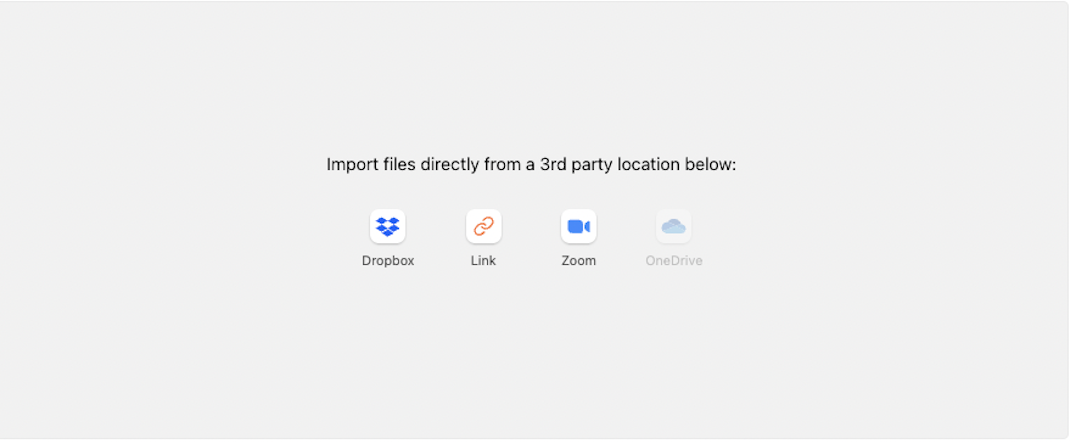This screenshot has width=1070, height=442.
Task: Select the orange chain link icon
Action: click(x=483, y=226)
